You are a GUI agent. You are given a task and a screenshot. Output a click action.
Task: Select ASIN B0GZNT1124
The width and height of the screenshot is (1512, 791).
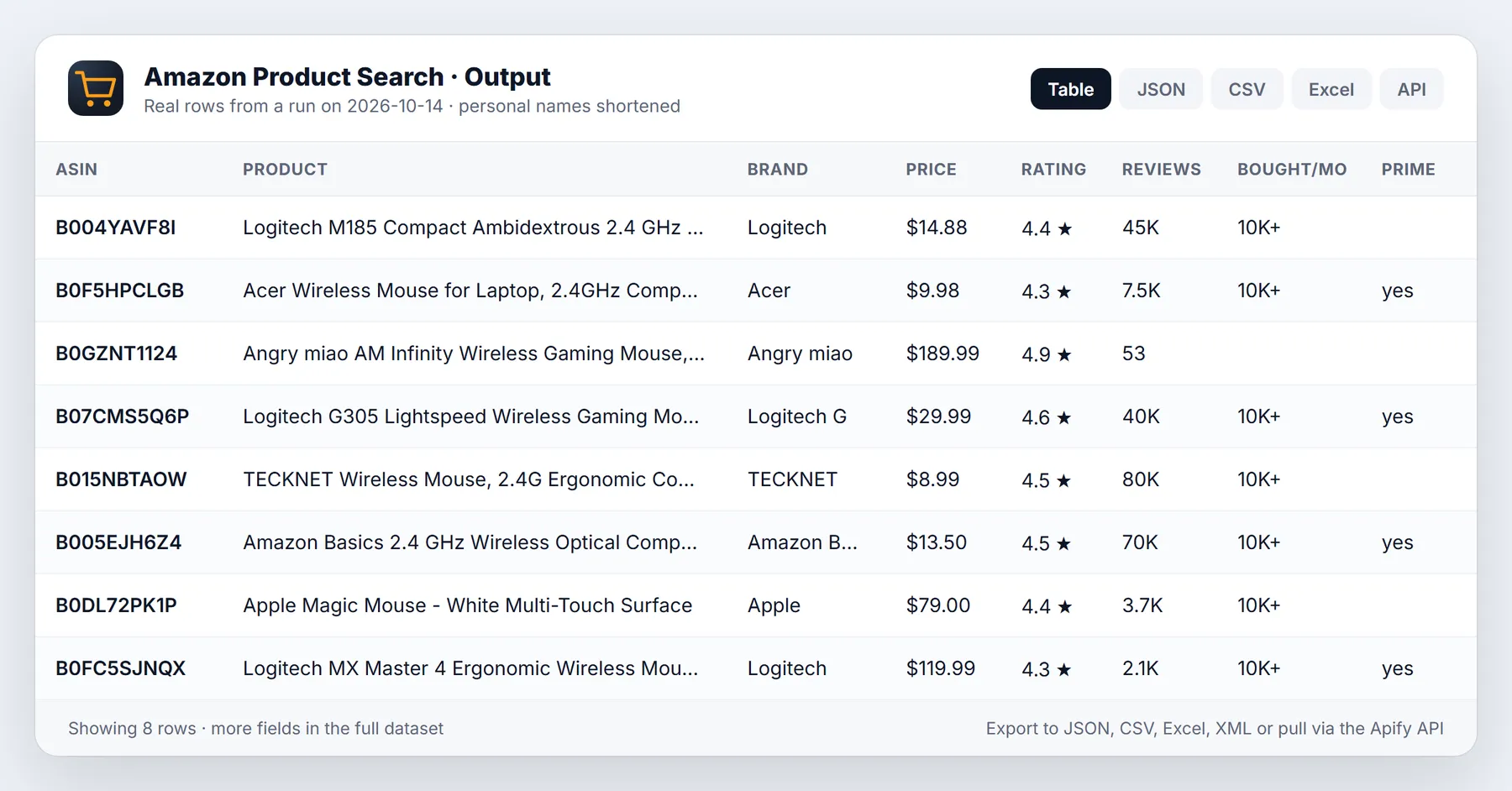pos(117,354)
